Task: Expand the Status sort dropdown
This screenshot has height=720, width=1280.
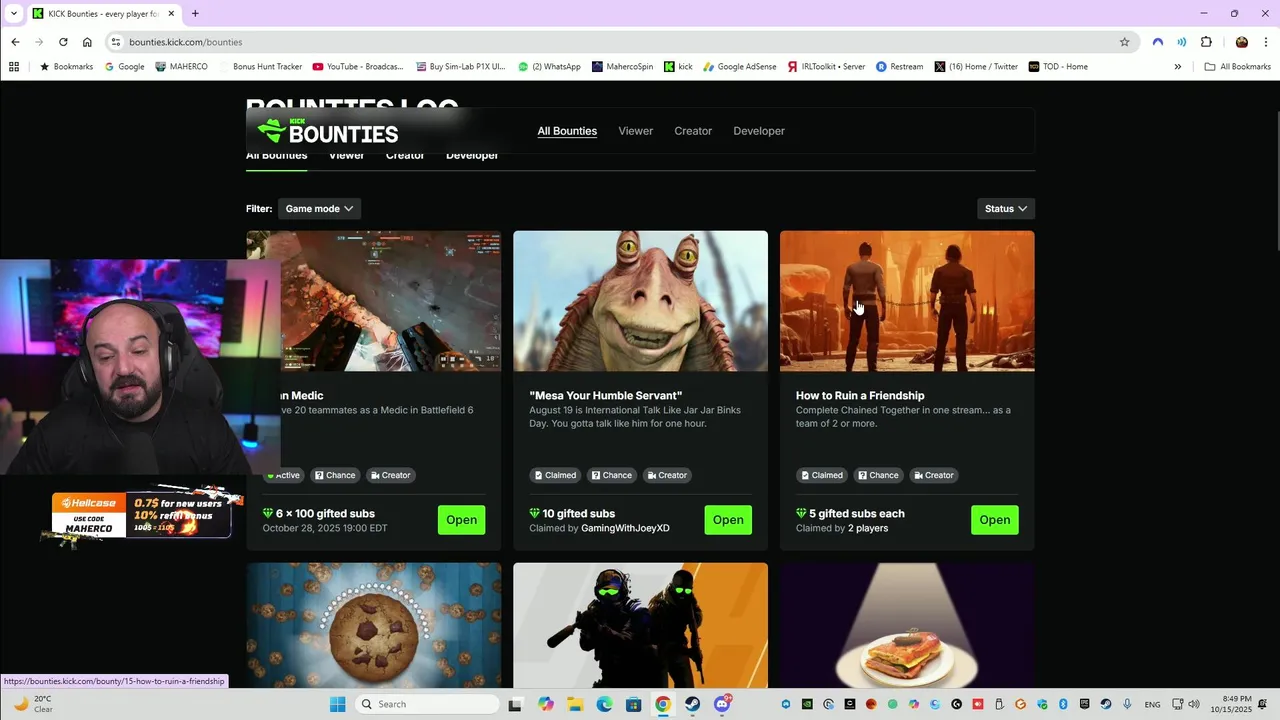Action: tap(1005, 209)
